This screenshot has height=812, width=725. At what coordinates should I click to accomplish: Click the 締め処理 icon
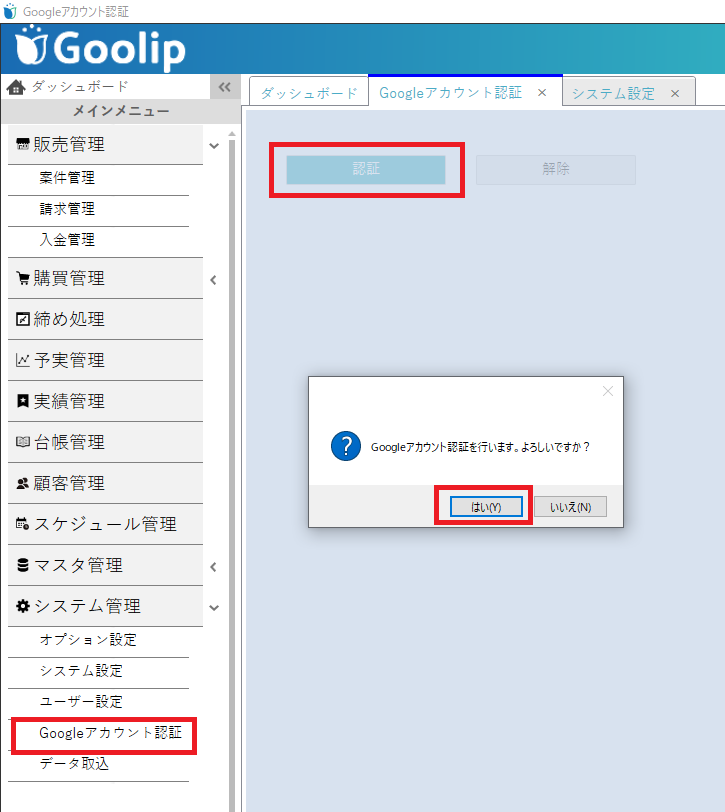[23, 319]
